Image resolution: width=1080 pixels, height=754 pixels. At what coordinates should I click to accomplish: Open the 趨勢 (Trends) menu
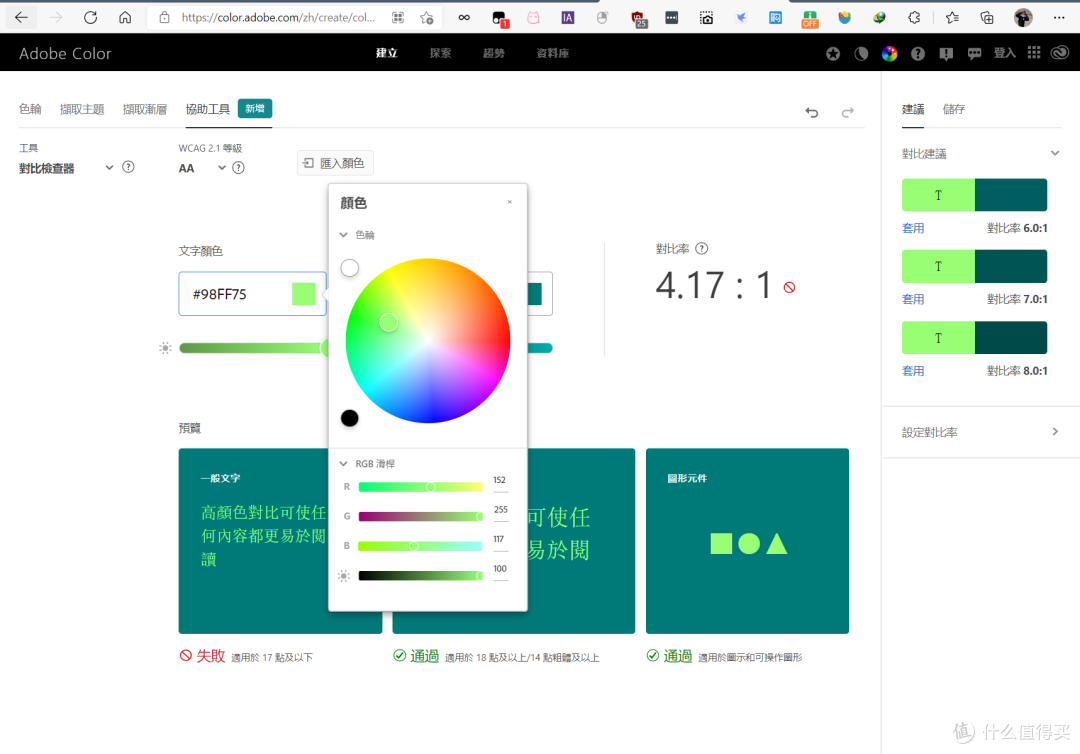[x=494, y=53]
